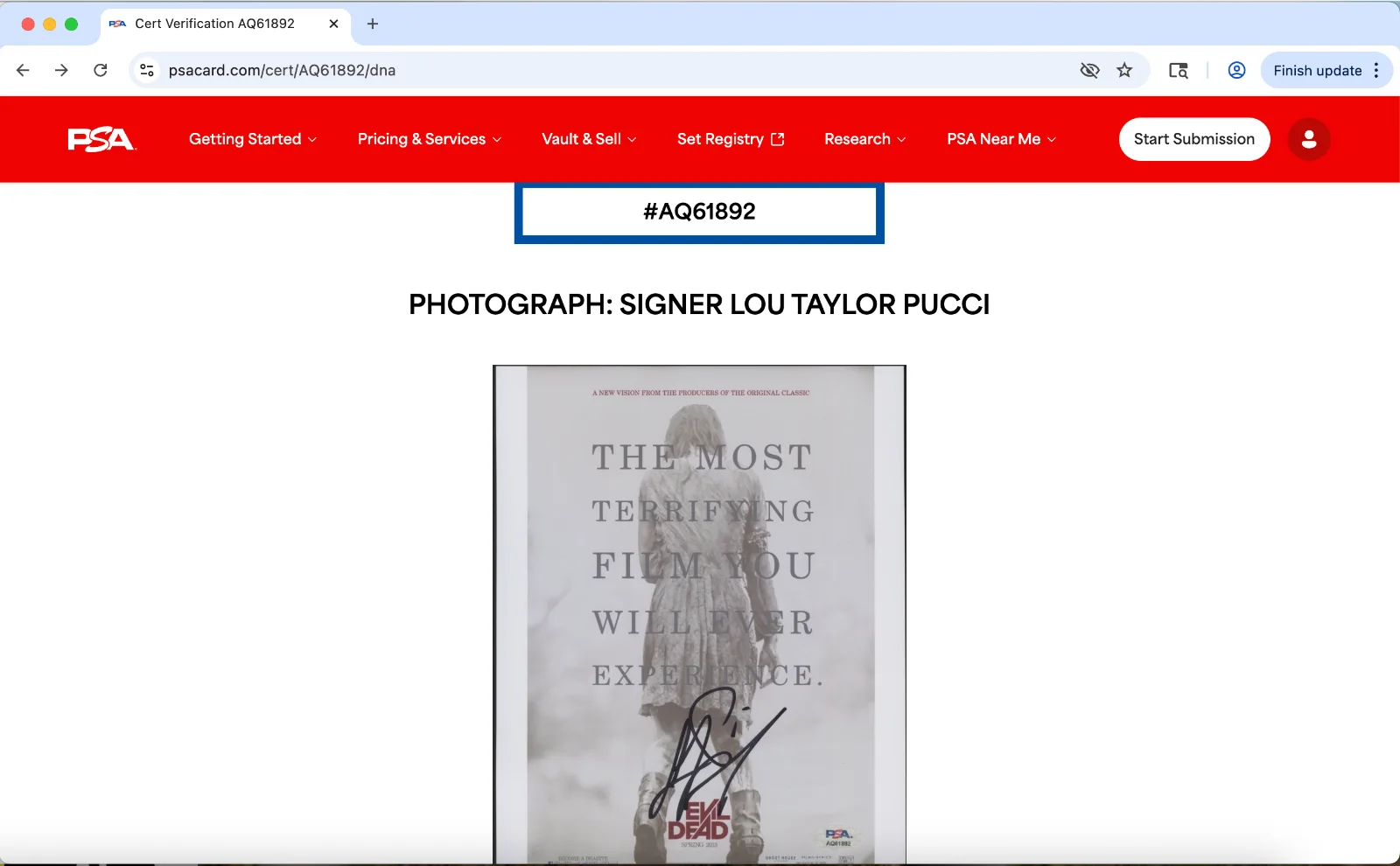1400x866 pixels.
Task: Click the #AQ61892 cert number box
Action: tap(699, 212)
